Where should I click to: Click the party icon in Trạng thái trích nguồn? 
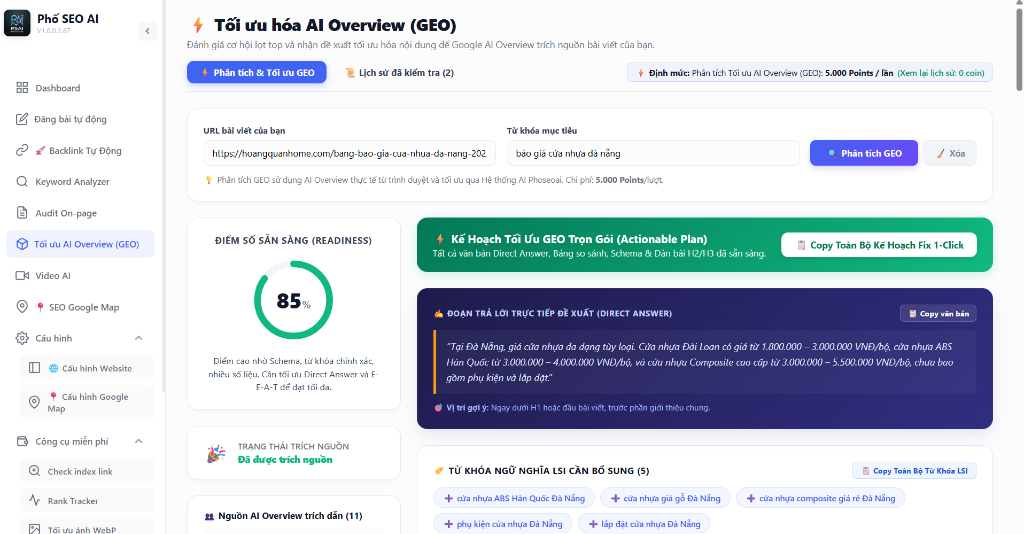(216, 453)
